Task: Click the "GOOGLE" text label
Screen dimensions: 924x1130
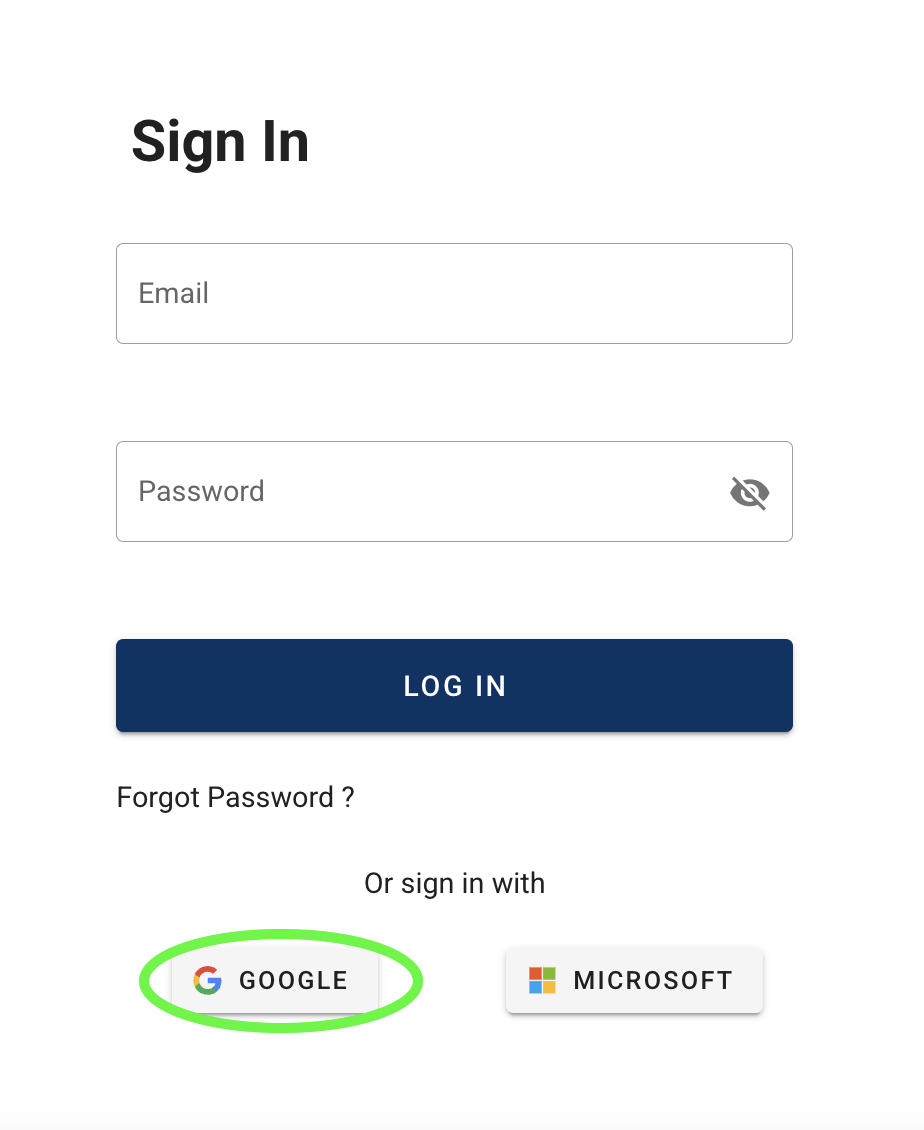Action: click(x=293, y=980)
